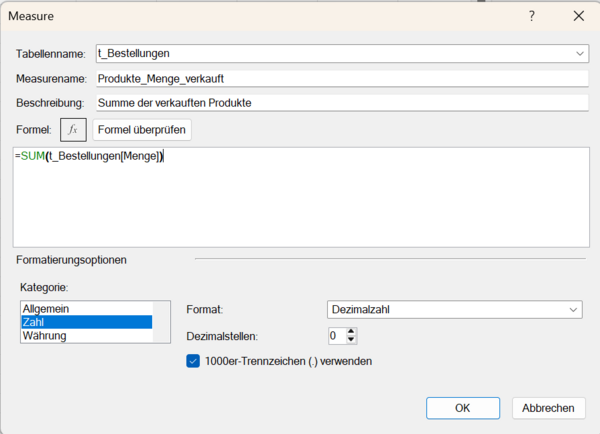Increase Dezimalstellen with the up arrow
The image size is (600, 434).
click(351, 331)
